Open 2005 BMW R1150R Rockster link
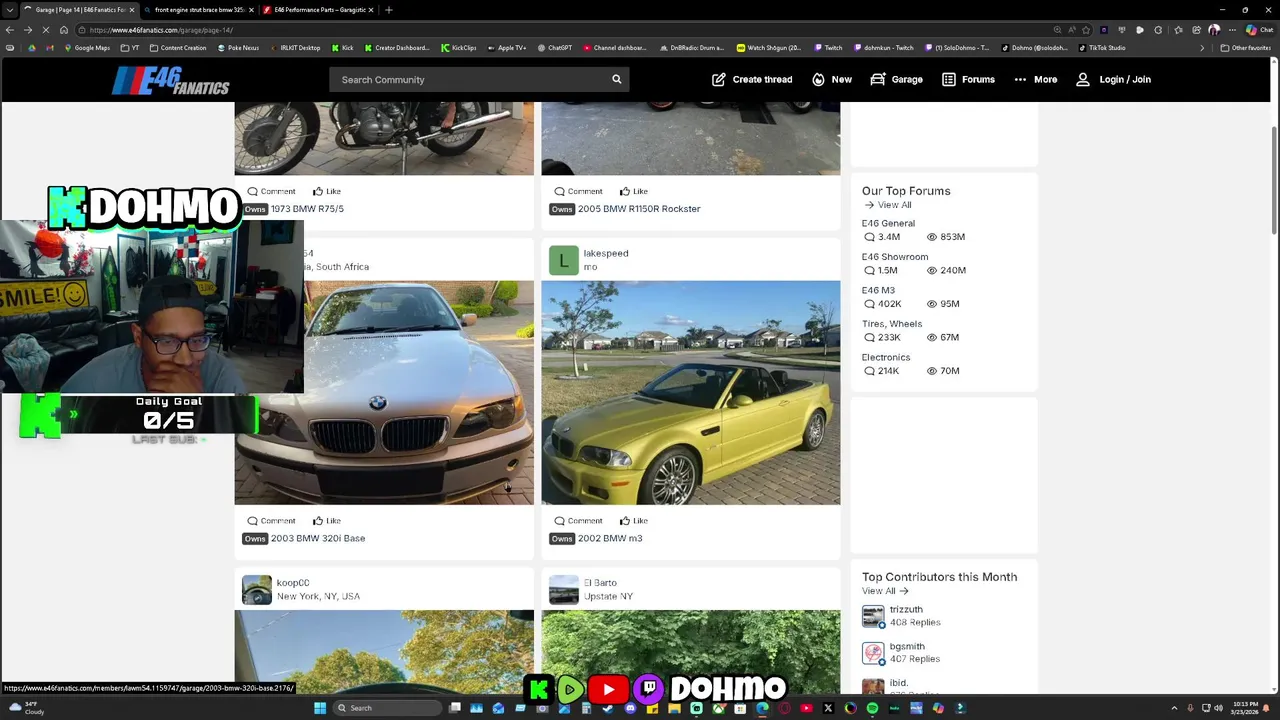The width and height of the screenshot is (1280, 720). [639, 209]
